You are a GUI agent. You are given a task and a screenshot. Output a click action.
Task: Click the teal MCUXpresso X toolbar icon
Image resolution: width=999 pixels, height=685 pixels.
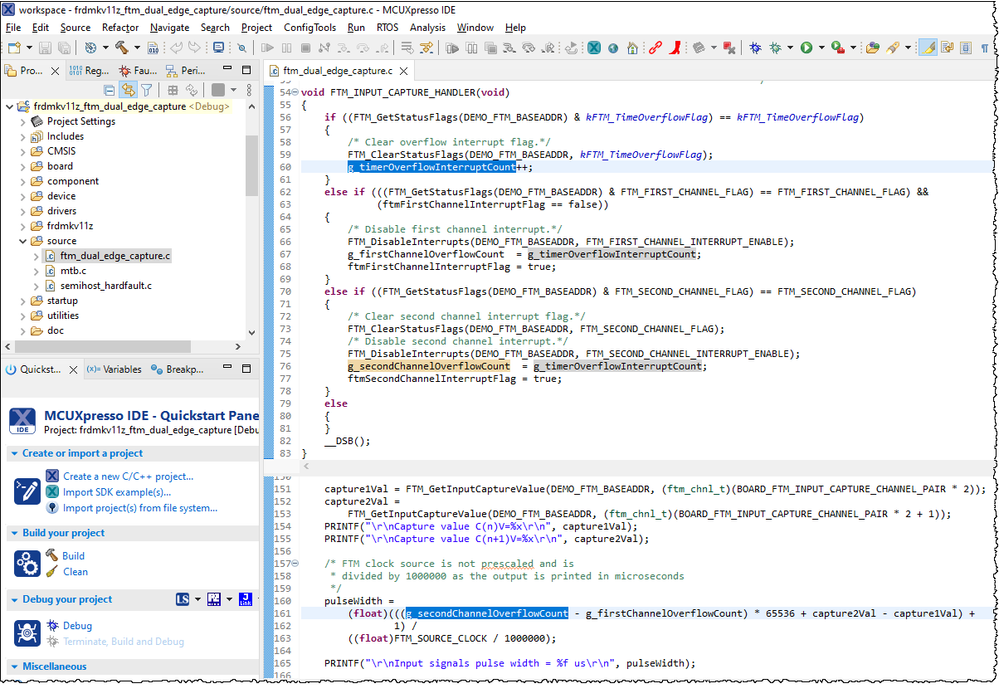[594, 48]
